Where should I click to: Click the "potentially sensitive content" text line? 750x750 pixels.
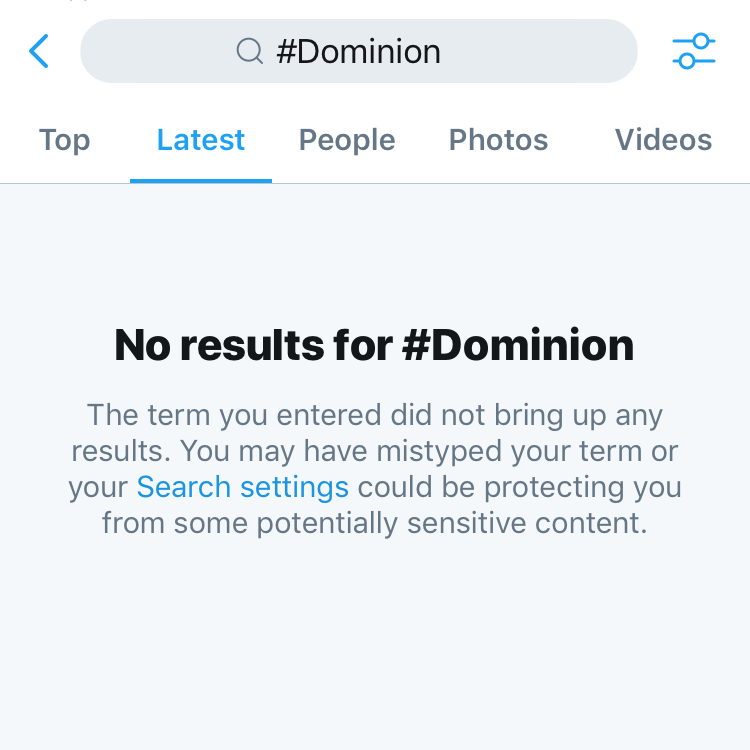coord(374,523)
